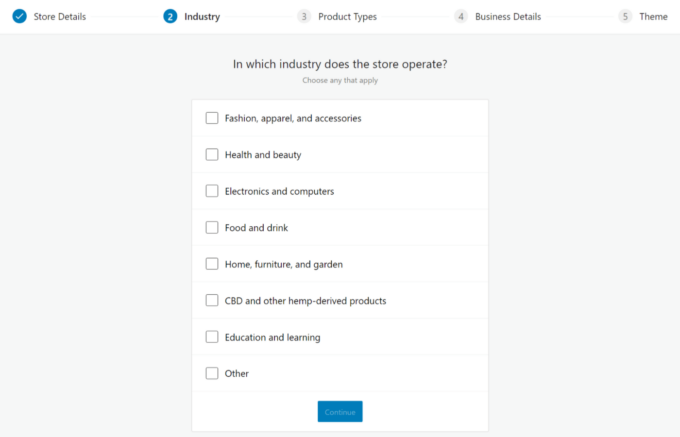Jump to Business Details step
This screenshot has height=437, width=680.
[x=508, y=16]
